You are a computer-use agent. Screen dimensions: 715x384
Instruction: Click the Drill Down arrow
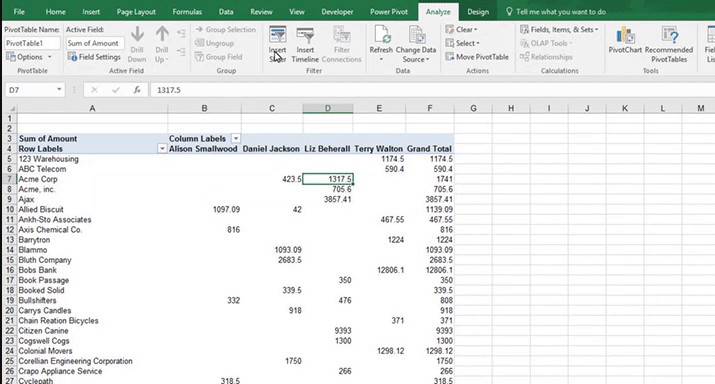coord(137,34)
